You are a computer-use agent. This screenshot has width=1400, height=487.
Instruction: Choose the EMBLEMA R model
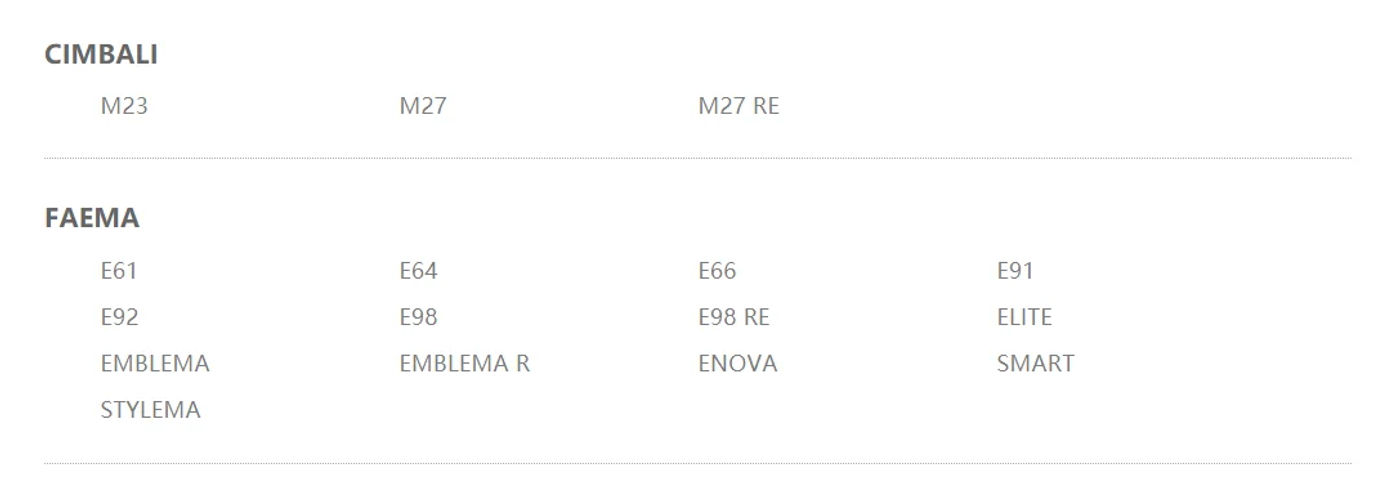(x=465, y=364)
